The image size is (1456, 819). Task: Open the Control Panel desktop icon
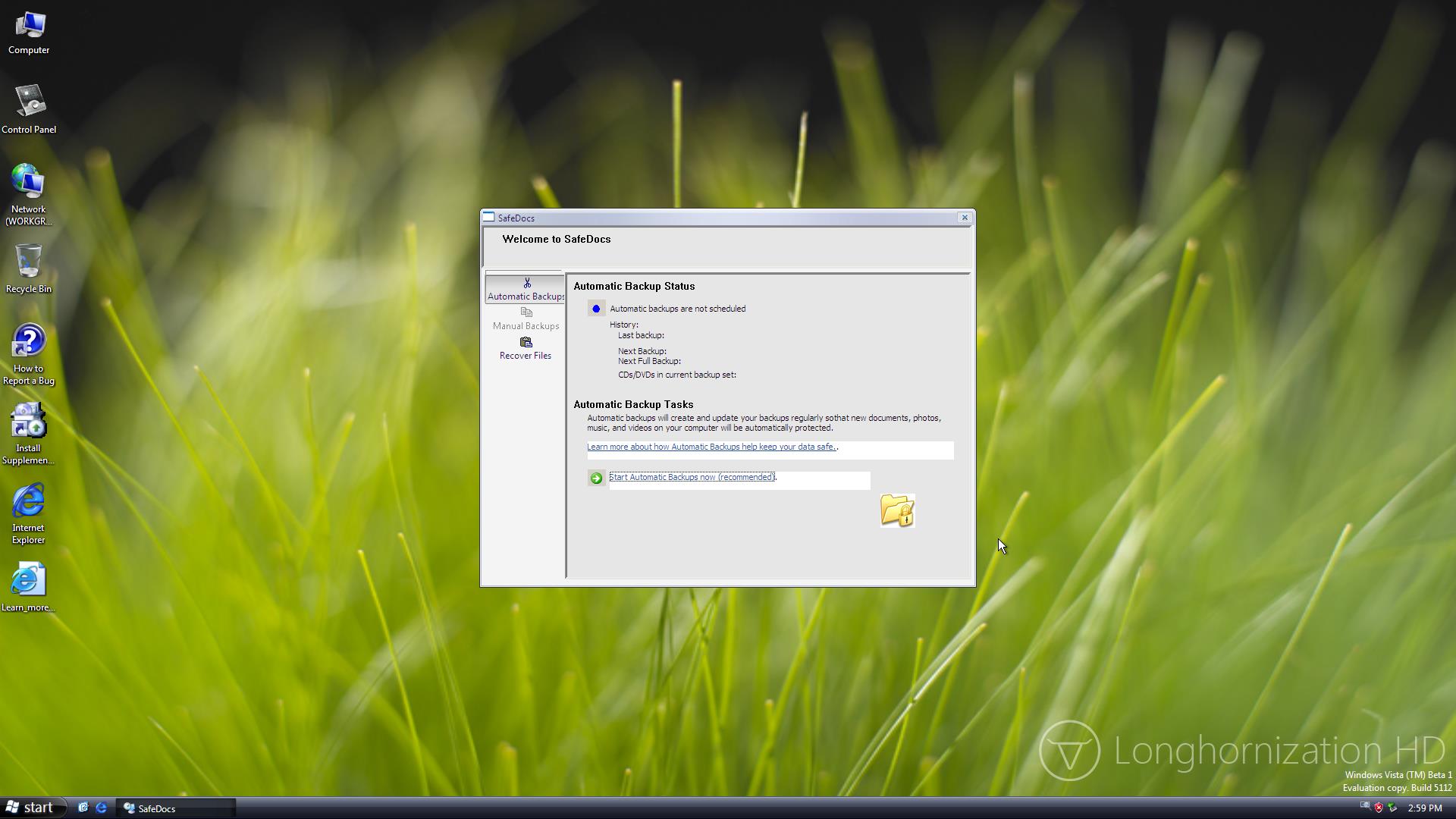[29, 108]
